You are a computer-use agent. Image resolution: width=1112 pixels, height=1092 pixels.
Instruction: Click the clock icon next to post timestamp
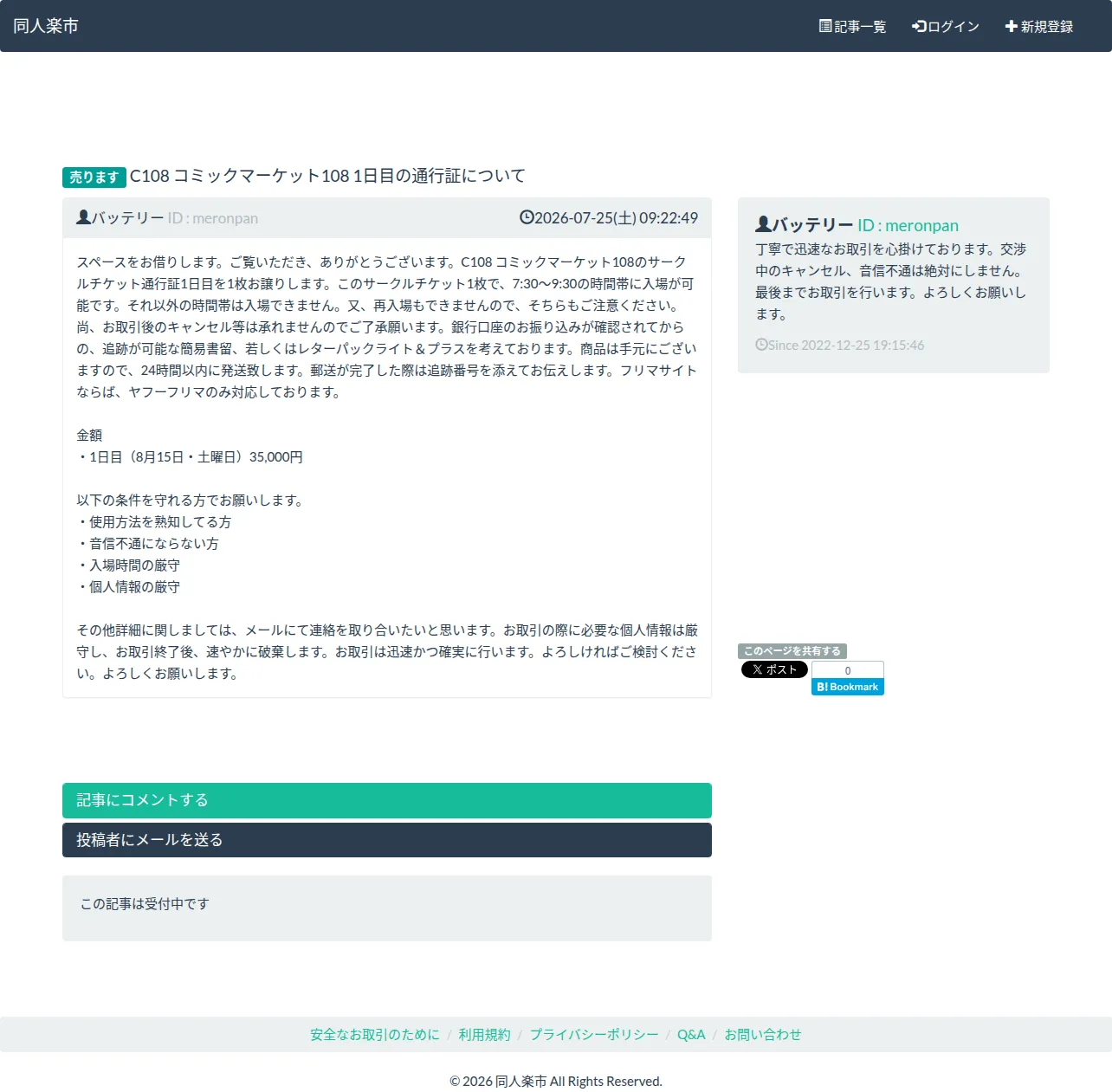point(527,217)
